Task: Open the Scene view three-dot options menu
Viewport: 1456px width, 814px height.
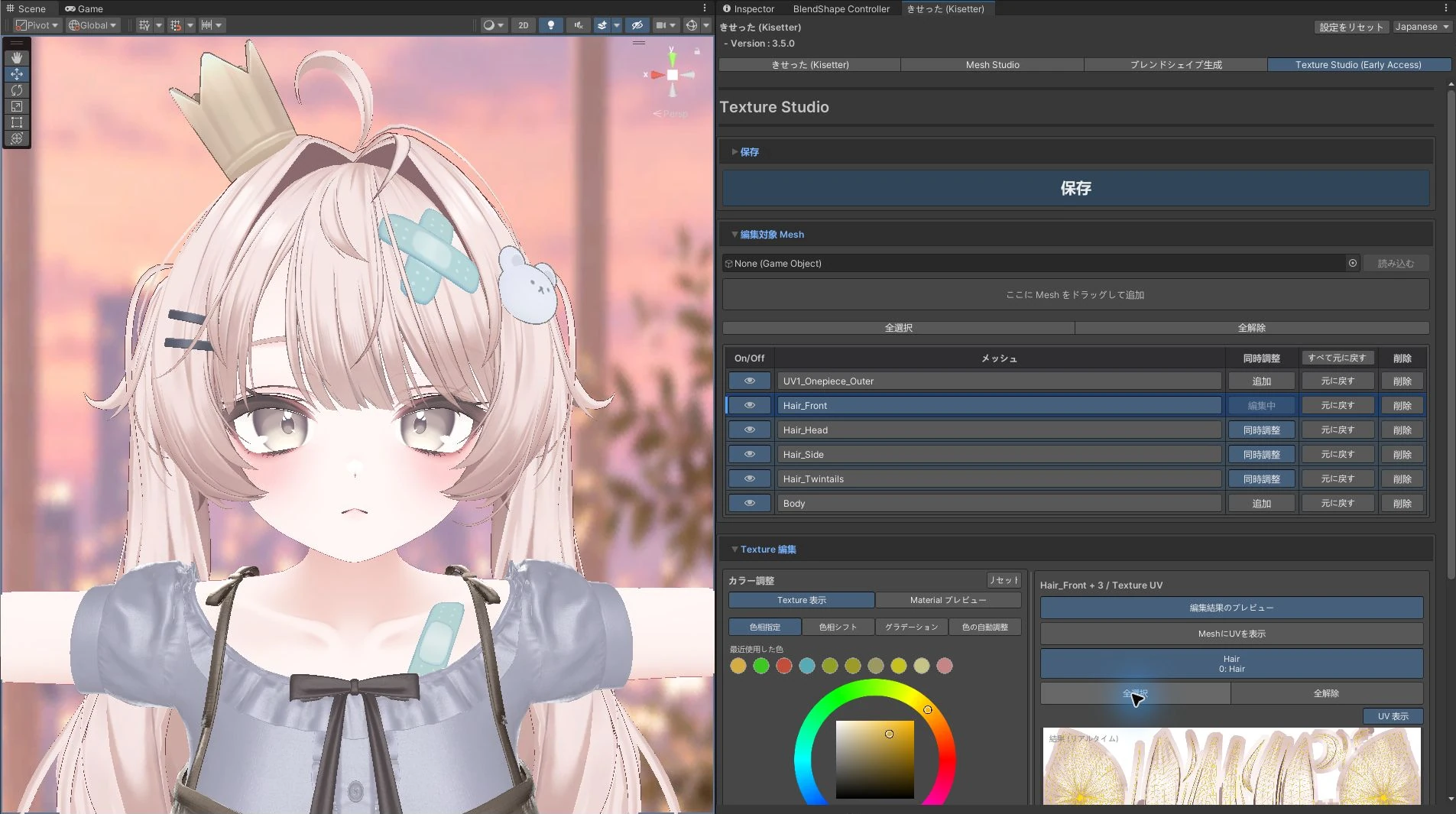Action: [705, 8]
